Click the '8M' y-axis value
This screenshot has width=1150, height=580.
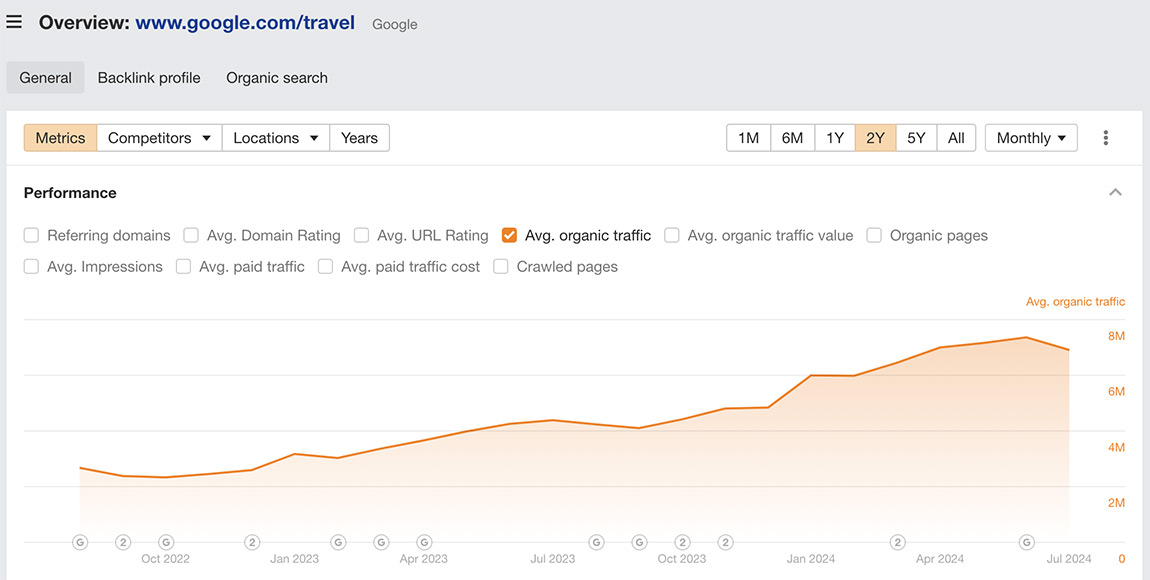(1116, 336)
